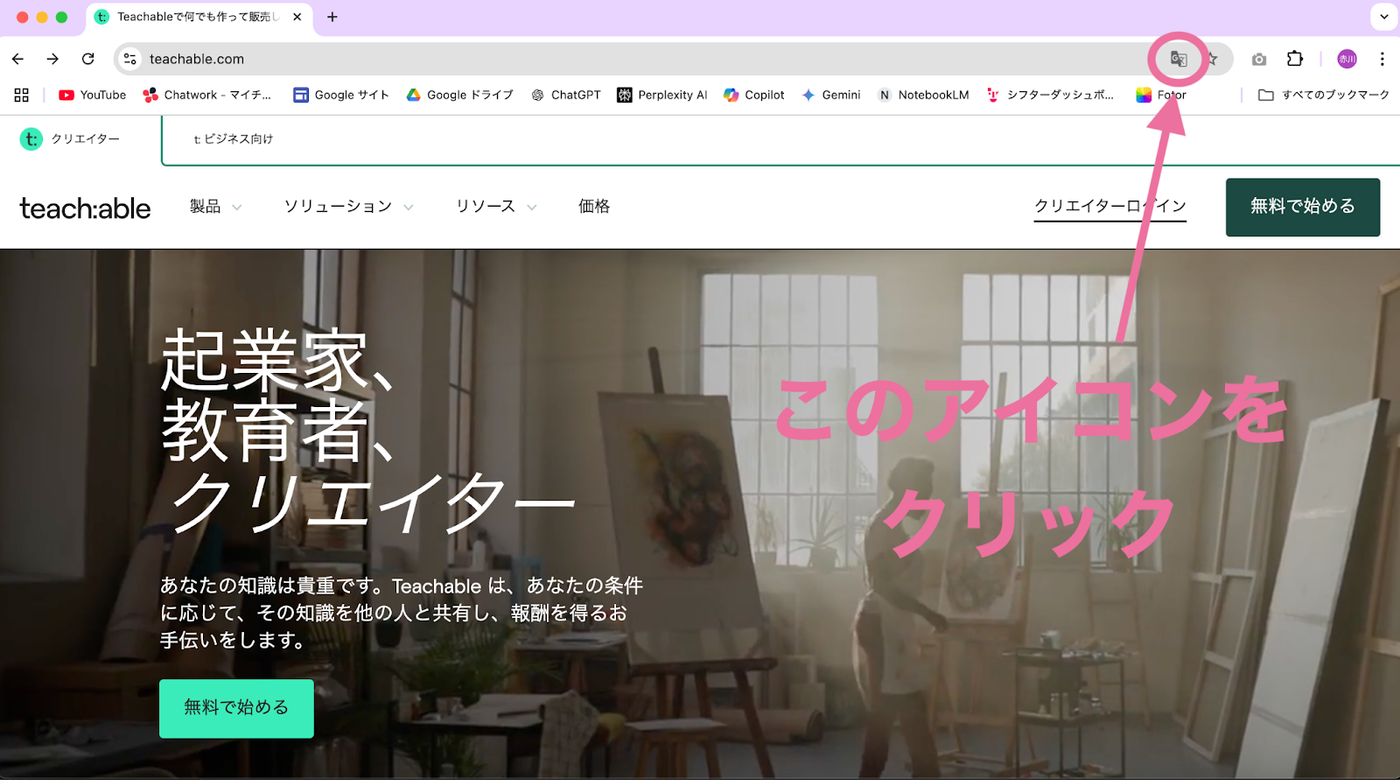Go back with the browser back arrow

click(18, 59)
